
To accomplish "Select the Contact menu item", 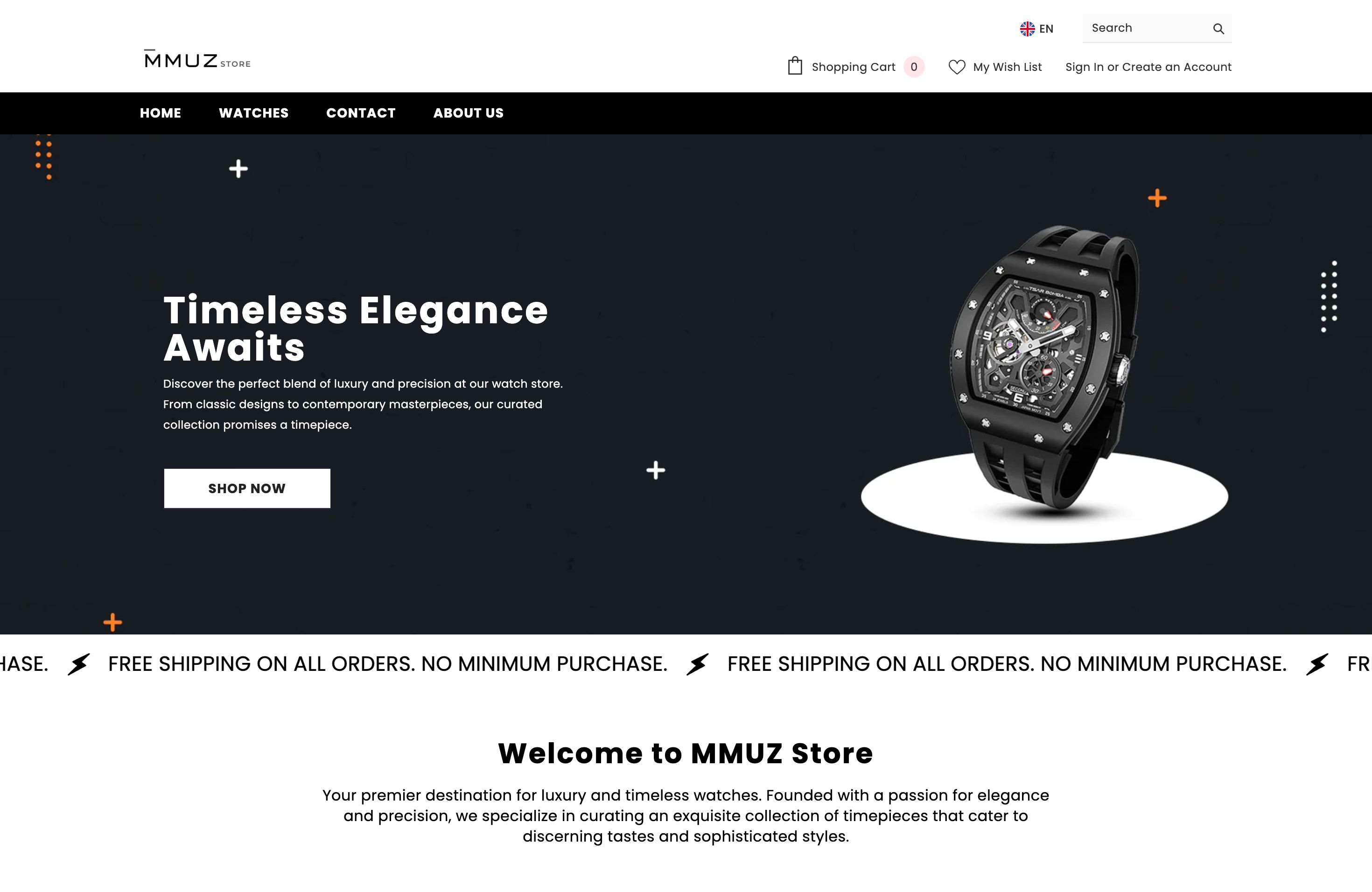I will click(x=361, y=113).
